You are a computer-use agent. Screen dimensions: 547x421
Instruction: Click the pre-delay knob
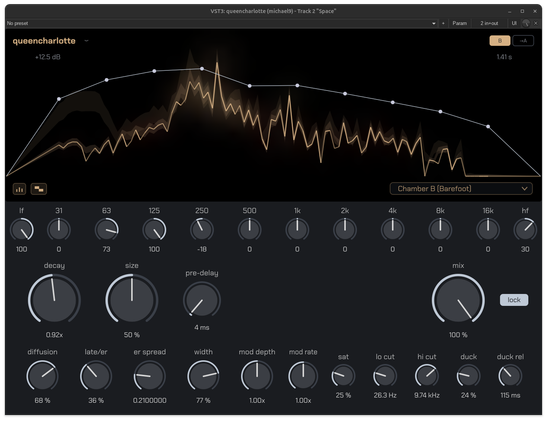pos(202,300)
